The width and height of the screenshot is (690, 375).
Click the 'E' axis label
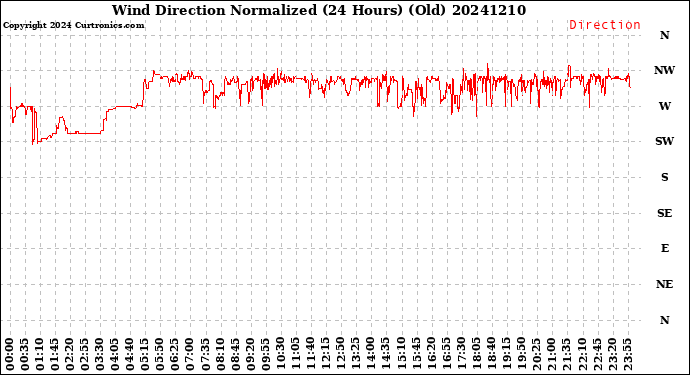click(x=664, y=249)
